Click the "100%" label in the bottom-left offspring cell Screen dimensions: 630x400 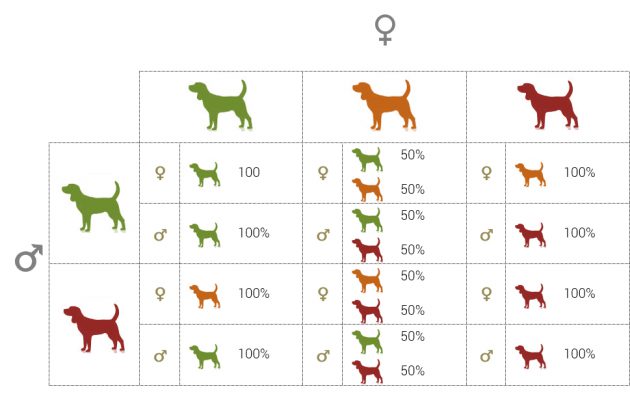coord(253,354)
